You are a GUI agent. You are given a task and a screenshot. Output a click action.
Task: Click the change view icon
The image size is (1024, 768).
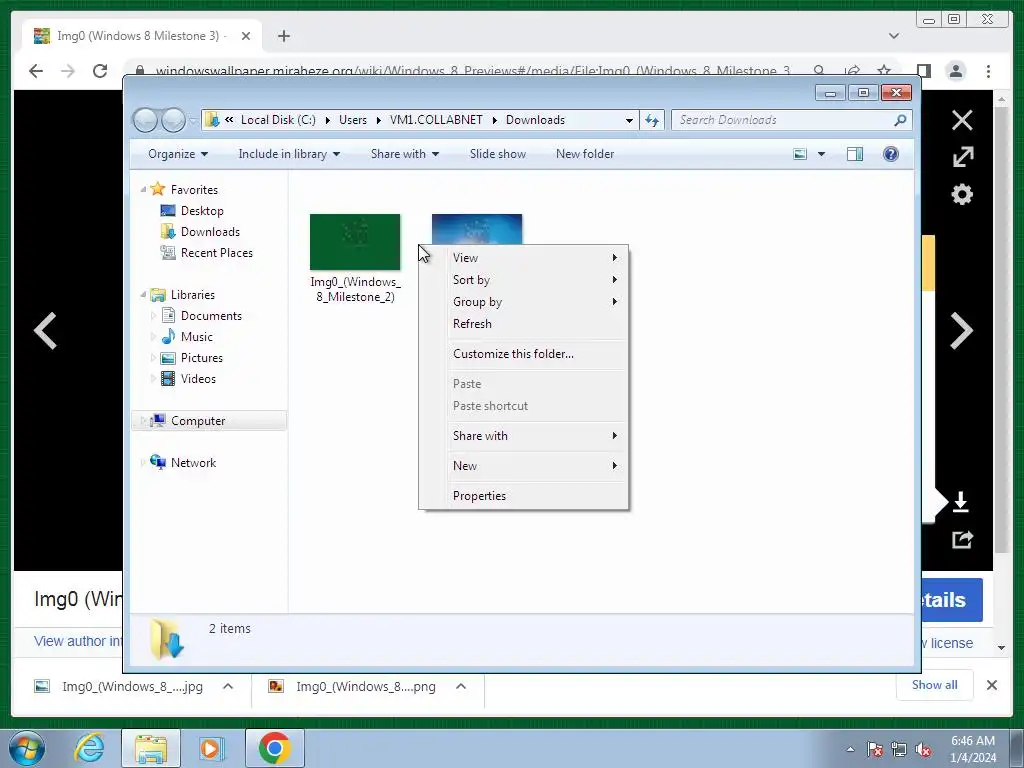click(800, 154)
